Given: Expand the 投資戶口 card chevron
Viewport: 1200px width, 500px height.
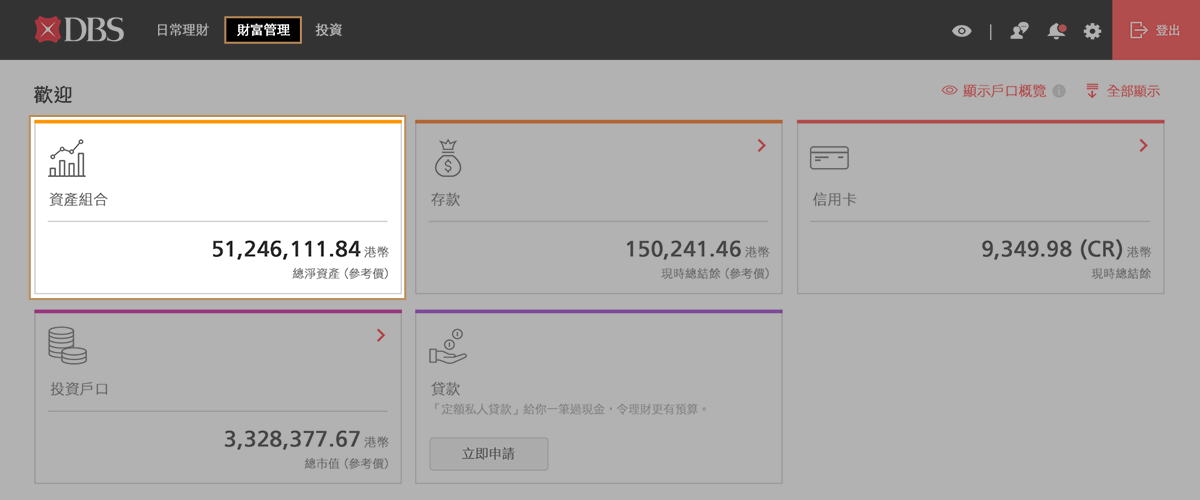Looking at the screenshot, I should click(380, 336).
